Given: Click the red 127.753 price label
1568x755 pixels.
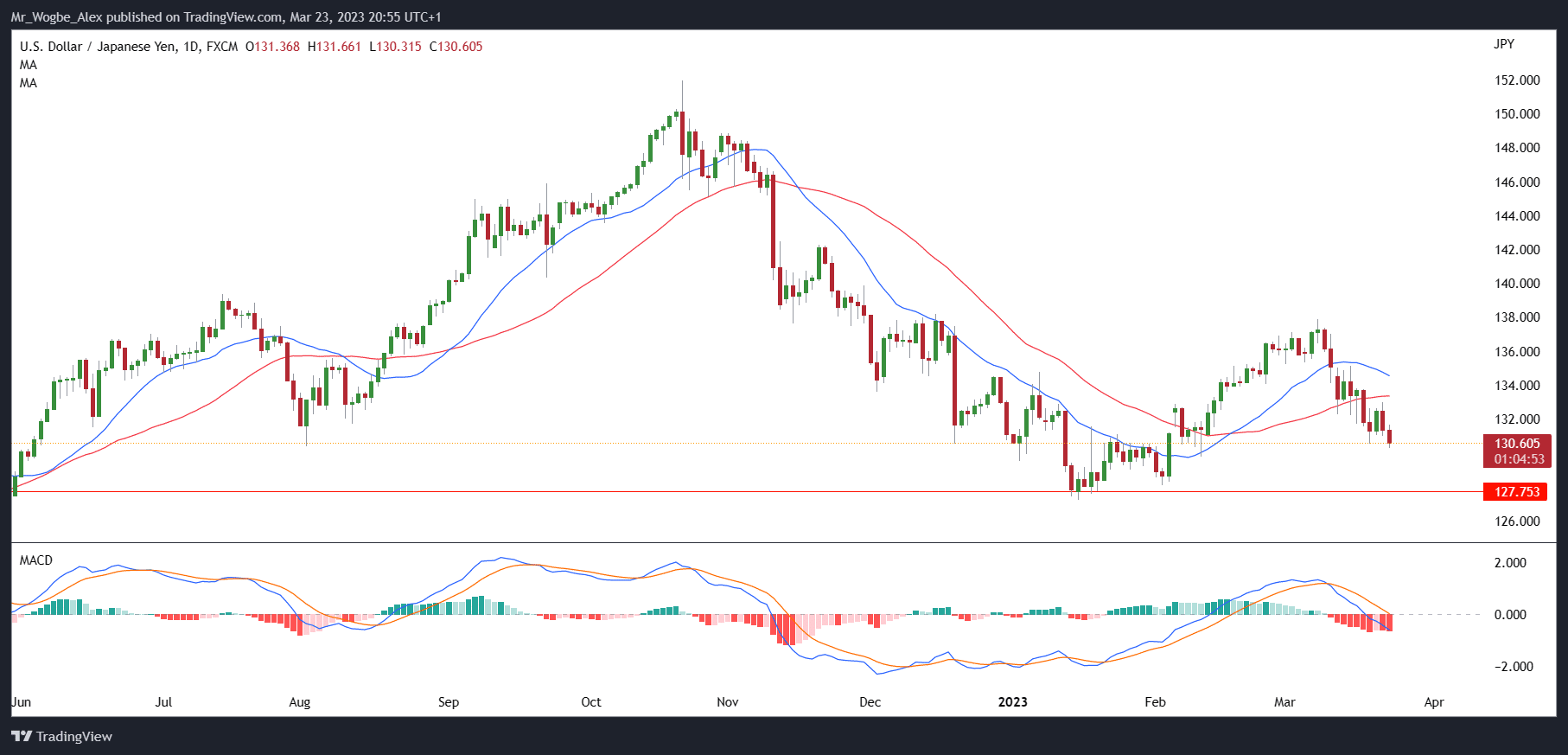Looking at the screenshot, I should [1517, 492].
